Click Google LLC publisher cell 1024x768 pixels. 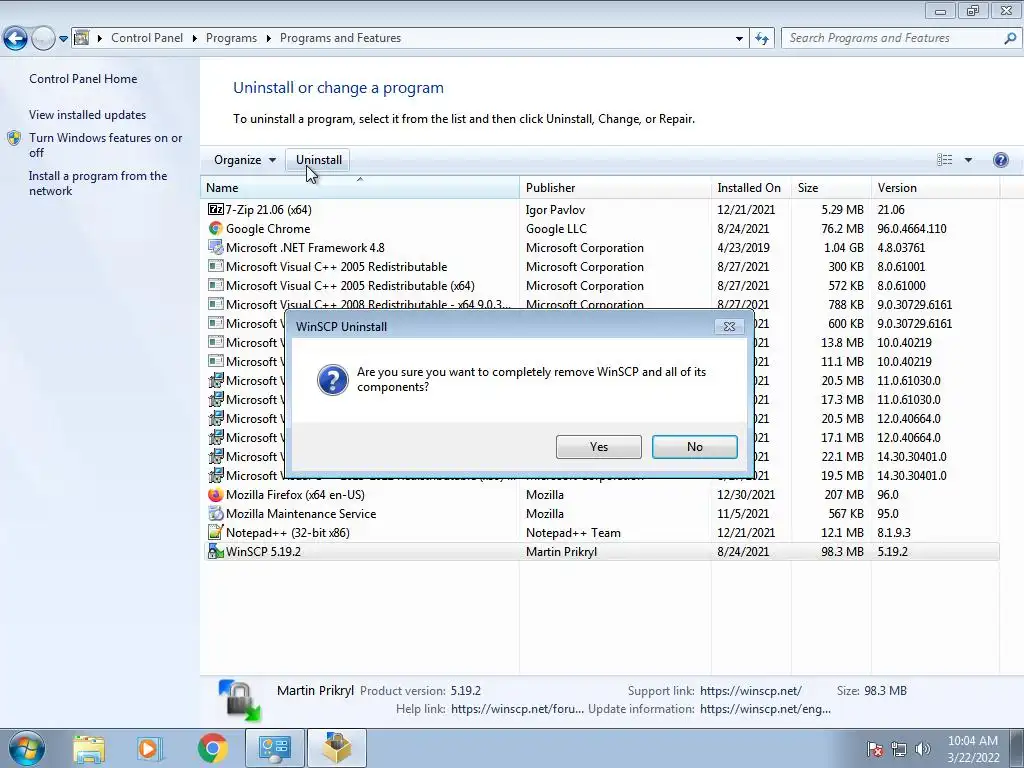556,229
